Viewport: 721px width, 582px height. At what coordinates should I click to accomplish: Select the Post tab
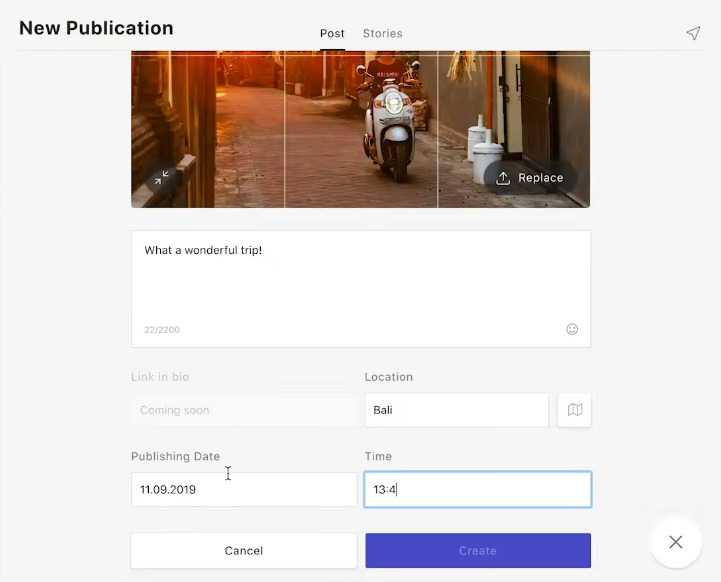tap(332, 34)
